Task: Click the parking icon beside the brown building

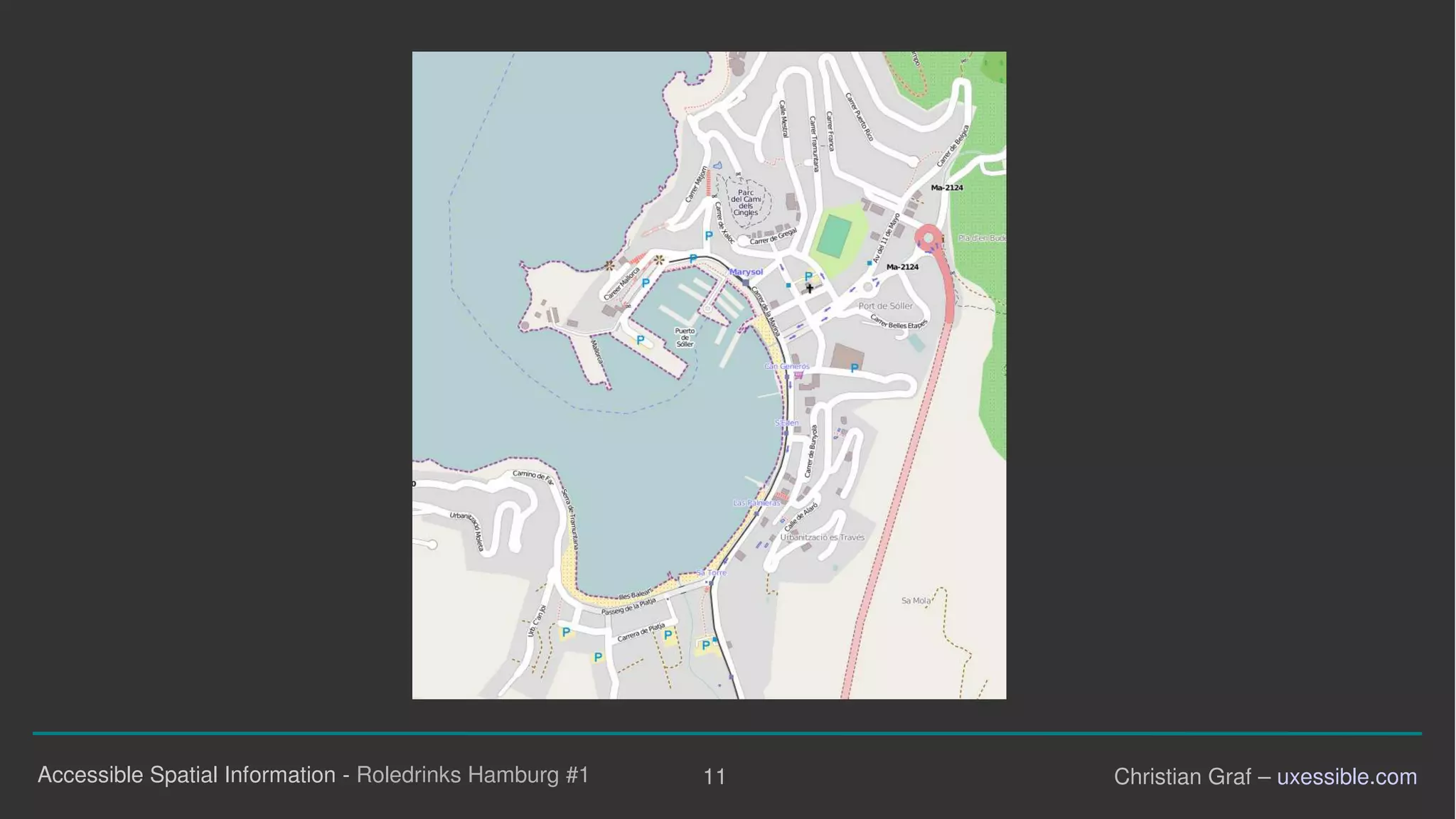Action: [855, 368]
